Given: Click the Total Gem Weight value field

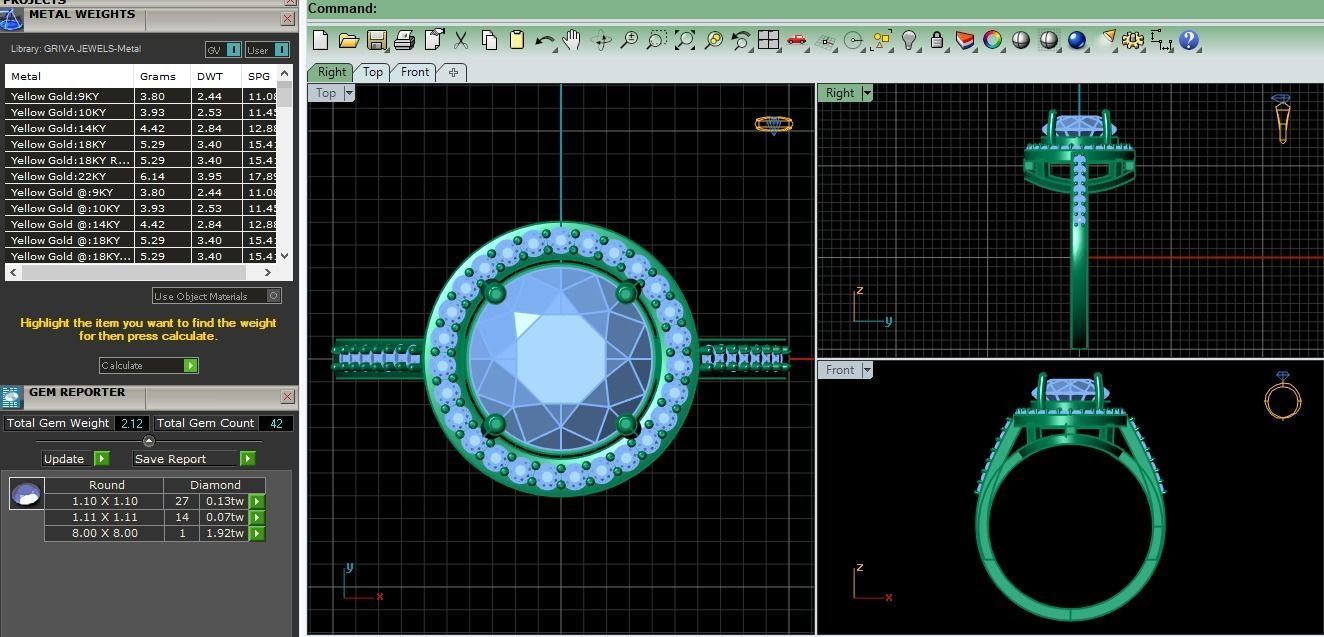Looking at the screenshot, I should click(131, 423).
